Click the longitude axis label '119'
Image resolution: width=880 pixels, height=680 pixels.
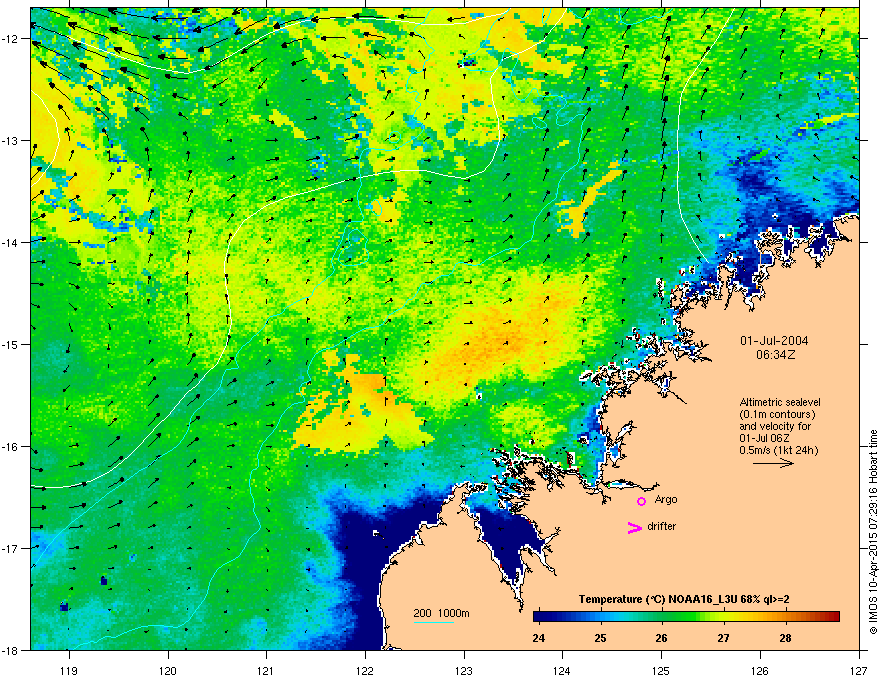tap(69, 670)
